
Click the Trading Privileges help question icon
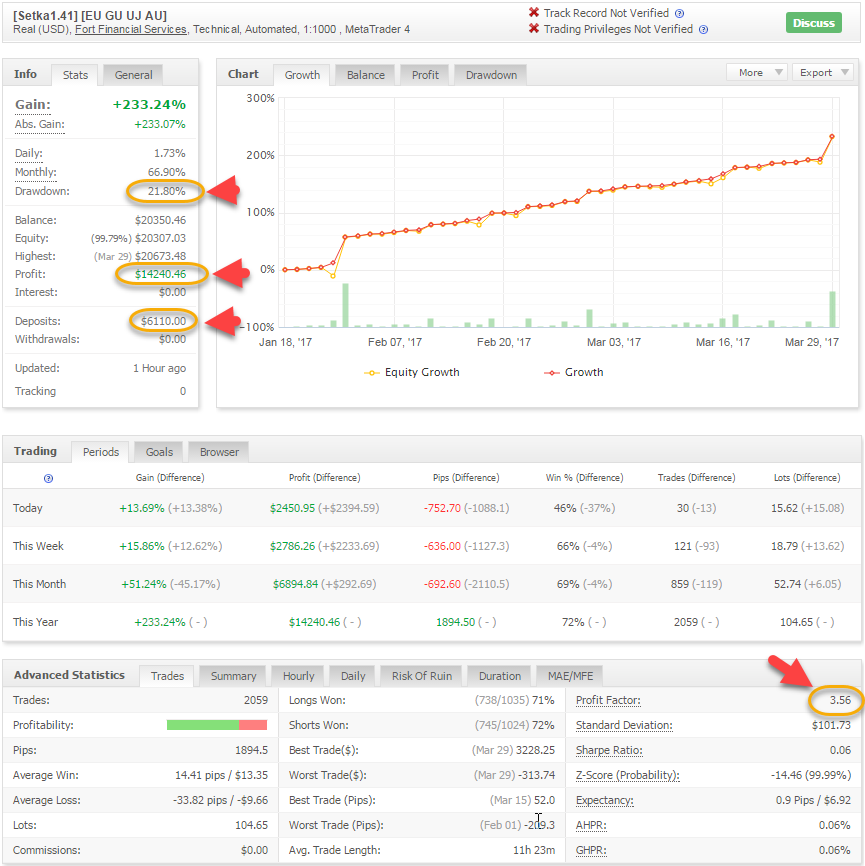tap(703, 30)
